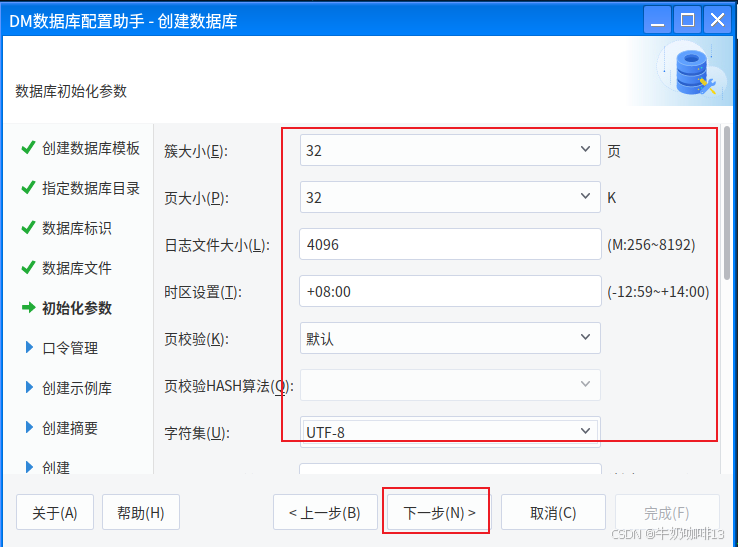Image resolution: width=738 pixels, height=547 pixels.
Task: Click blue triangle beside 口令管理
Action: (x=29, y=347)
